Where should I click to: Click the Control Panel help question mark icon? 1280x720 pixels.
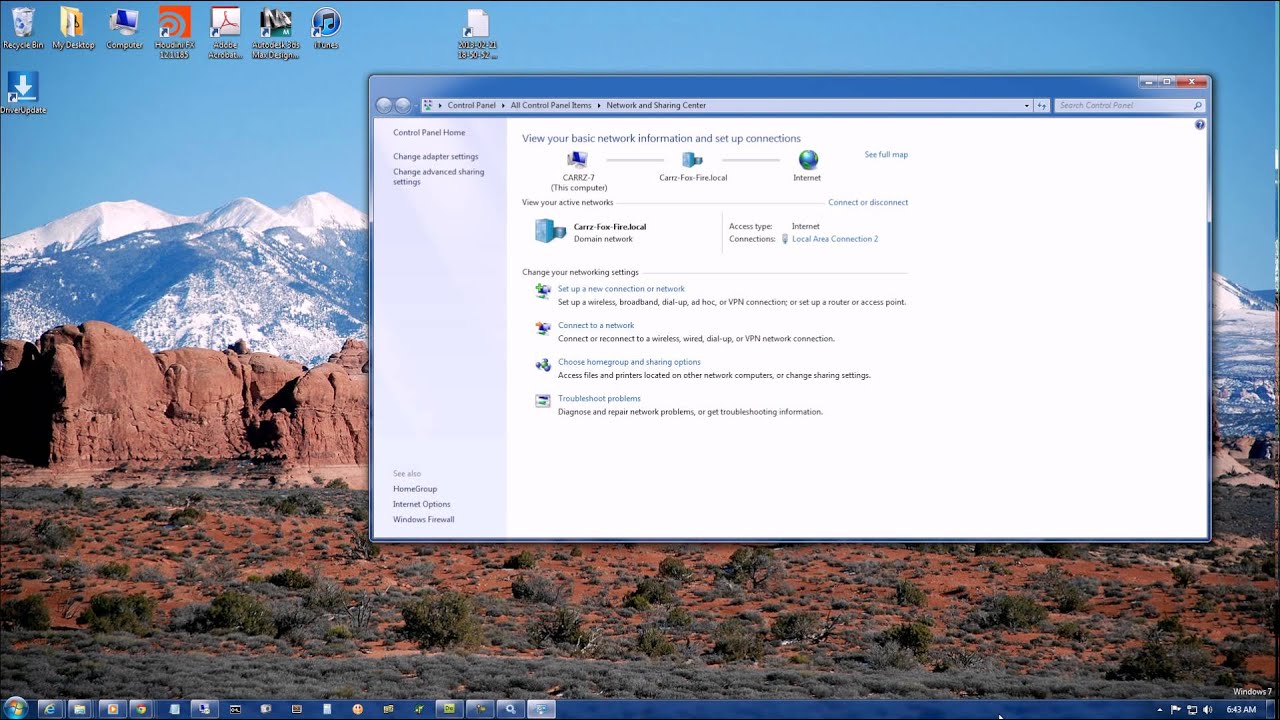click(1200, 125)
